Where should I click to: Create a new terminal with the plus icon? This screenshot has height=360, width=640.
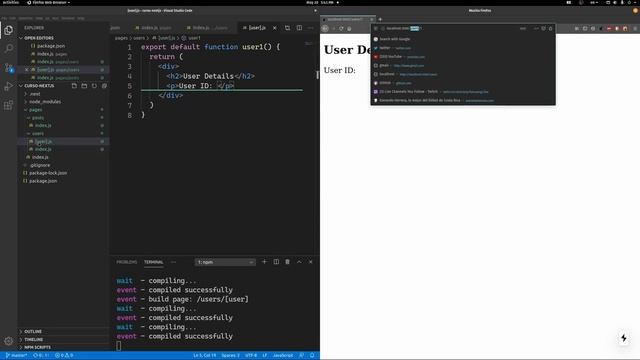point(264,262)
